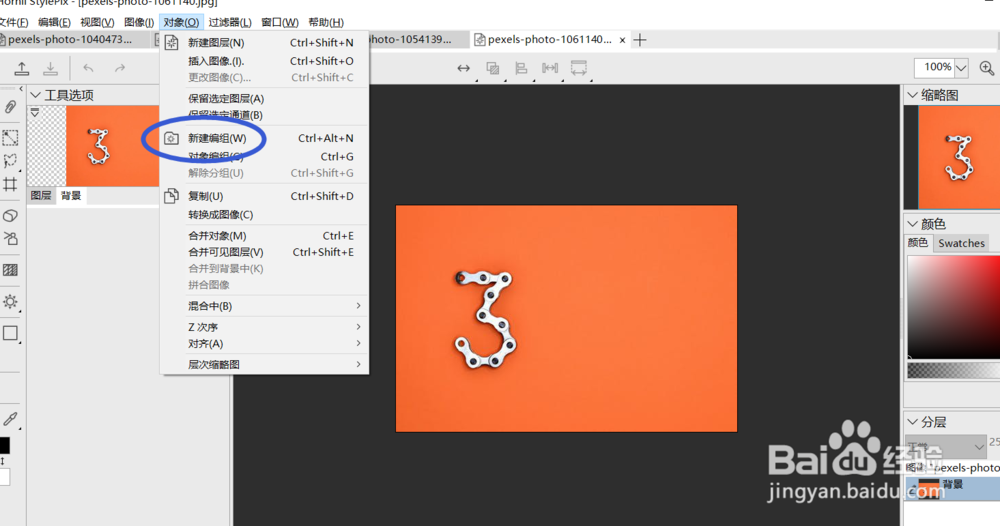
Task: Expand the 混合中(B) submenu
Action: (264, 306)
